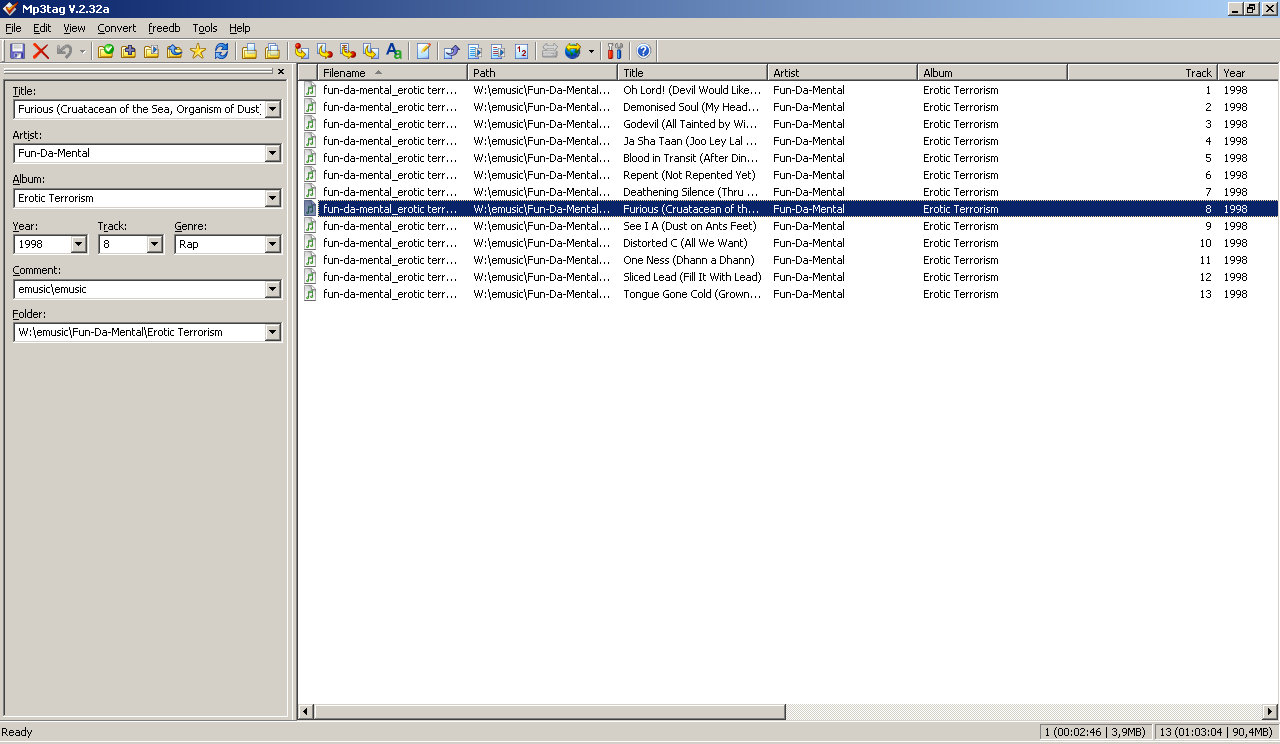Click the Save tag floppy disk icon
The height and width of the screenshot is (744, 1280).
tap(17, 51)
